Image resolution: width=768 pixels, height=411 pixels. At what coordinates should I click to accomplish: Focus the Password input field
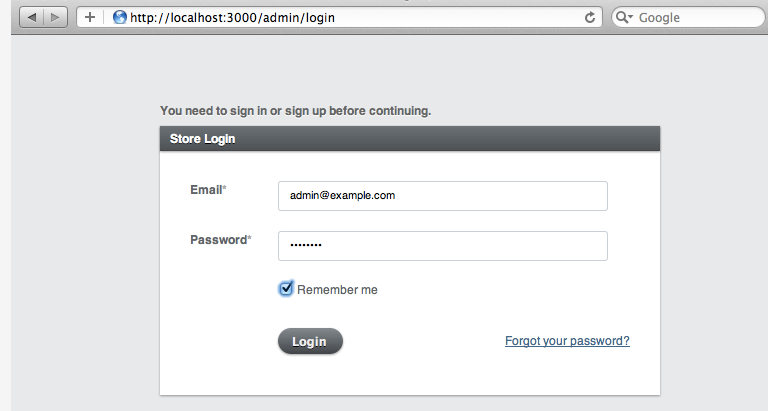pos(442,246)
